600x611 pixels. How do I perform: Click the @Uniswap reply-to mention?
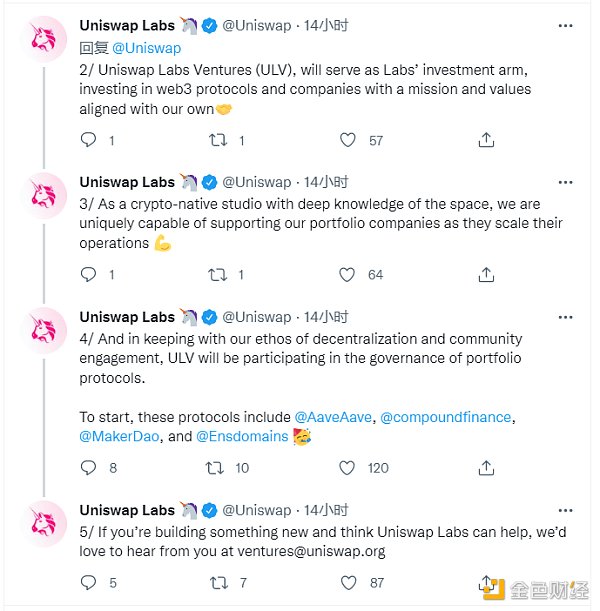coord(146,47)
